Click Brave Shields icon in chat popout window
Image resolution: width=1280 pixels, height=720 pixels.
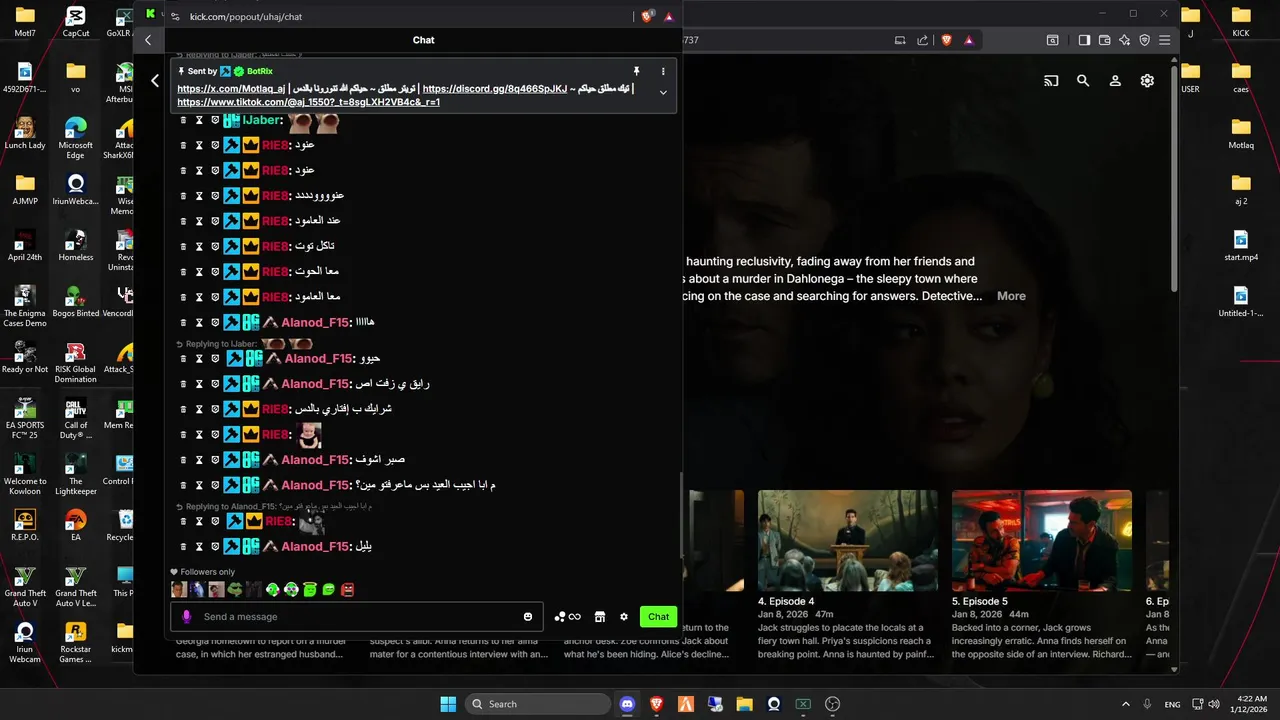[x=647, y=16]
